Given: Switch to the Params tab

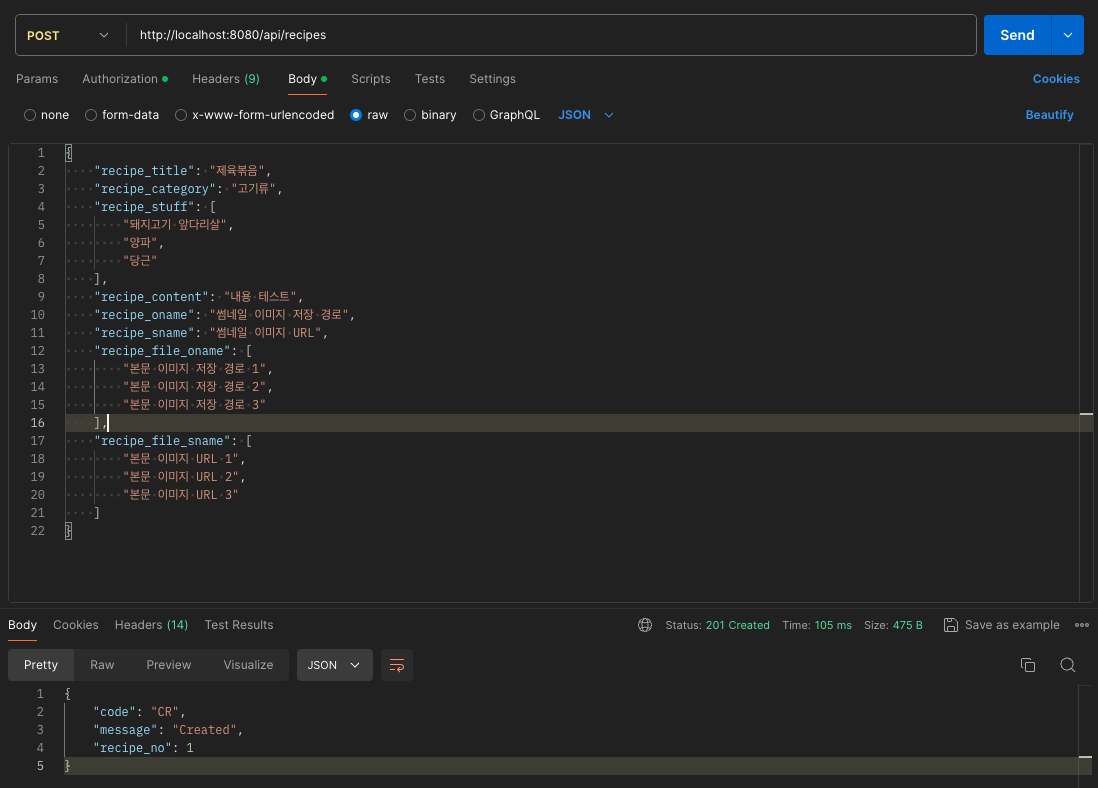Looking at the screenshot, I should click(x=37, y=79).
